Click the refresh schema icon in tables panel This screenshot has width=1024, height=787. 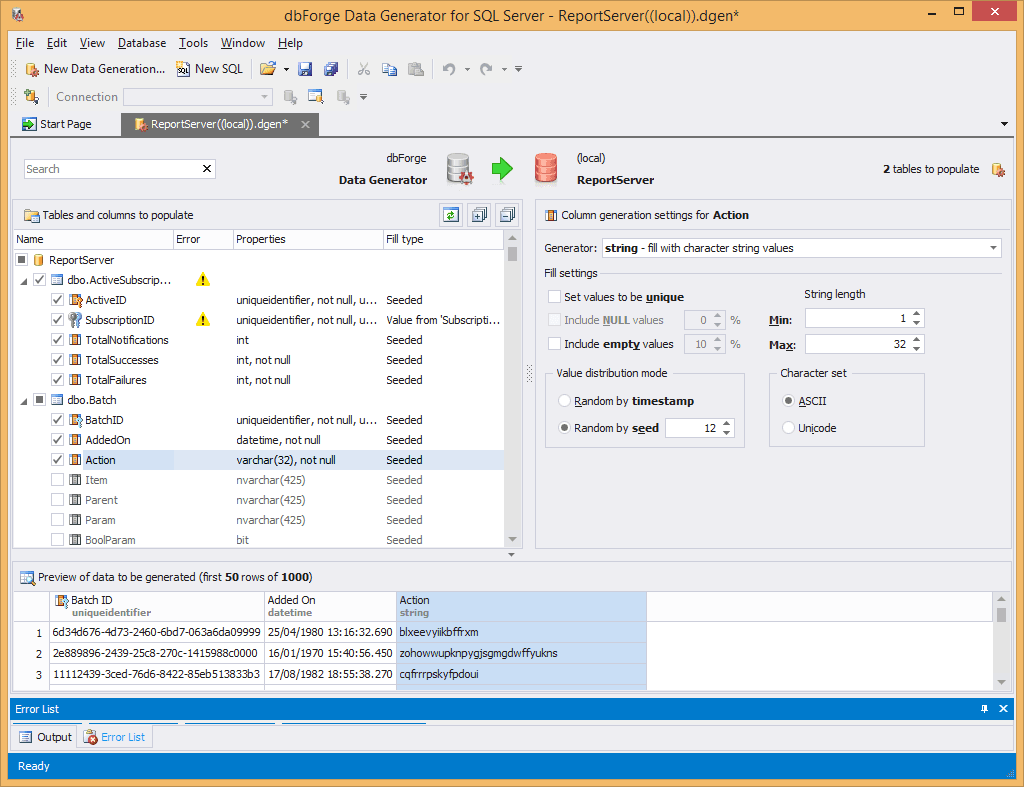click(451, 215)
